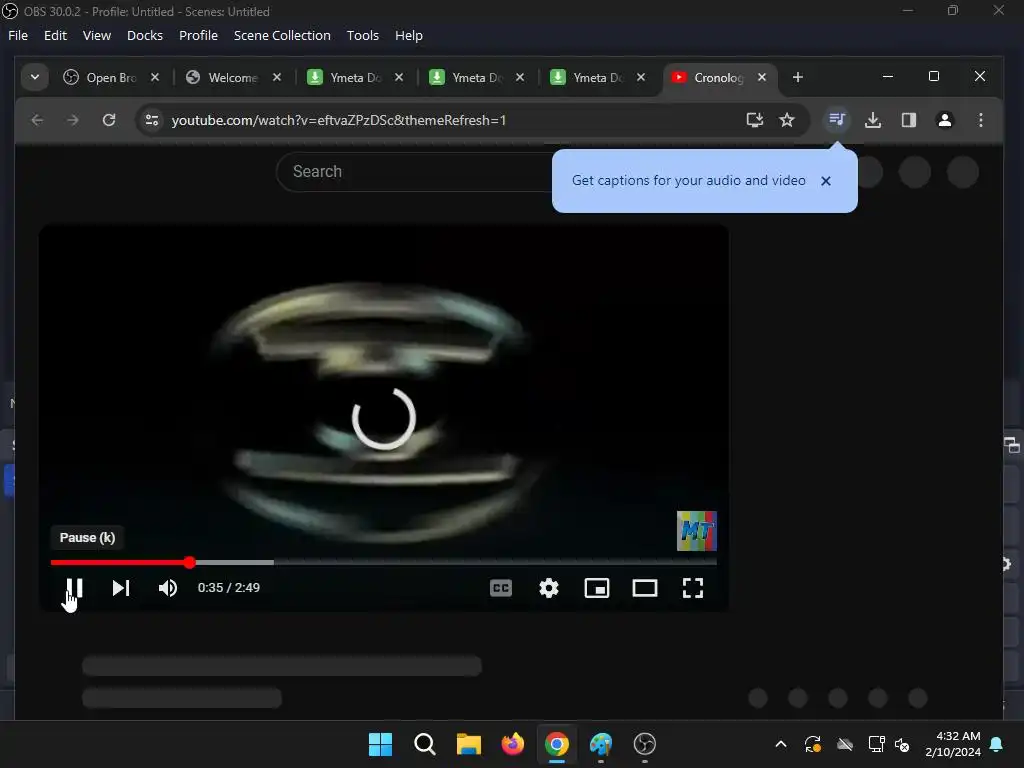
Task: Click the MT channel watermark thumbnail
Action: [x=697, y=531]
